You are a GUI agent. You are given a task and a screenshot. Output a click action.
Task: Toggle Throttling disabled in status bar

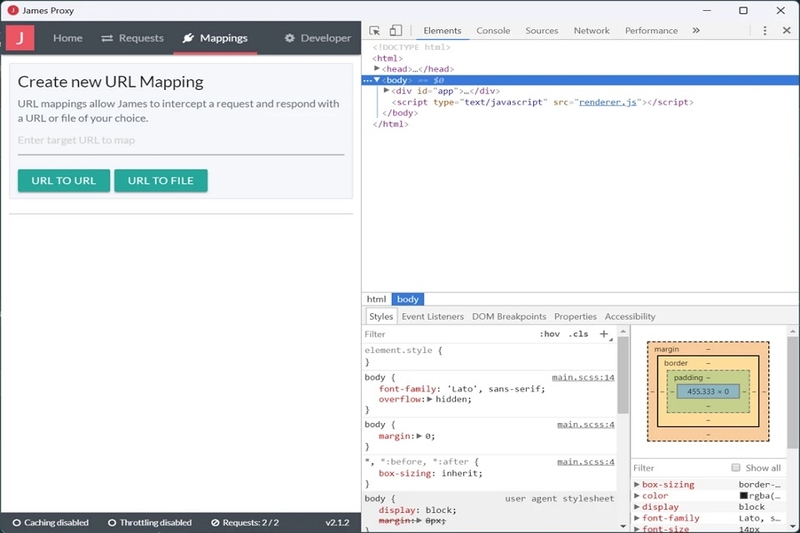150,523
